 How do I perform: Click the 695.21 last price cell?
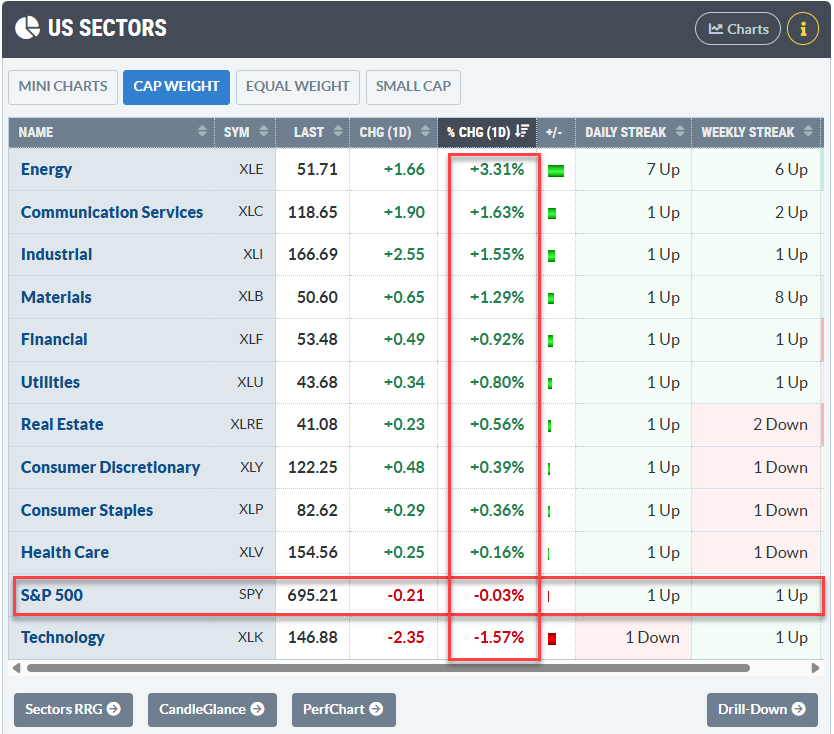click(313, 595)
